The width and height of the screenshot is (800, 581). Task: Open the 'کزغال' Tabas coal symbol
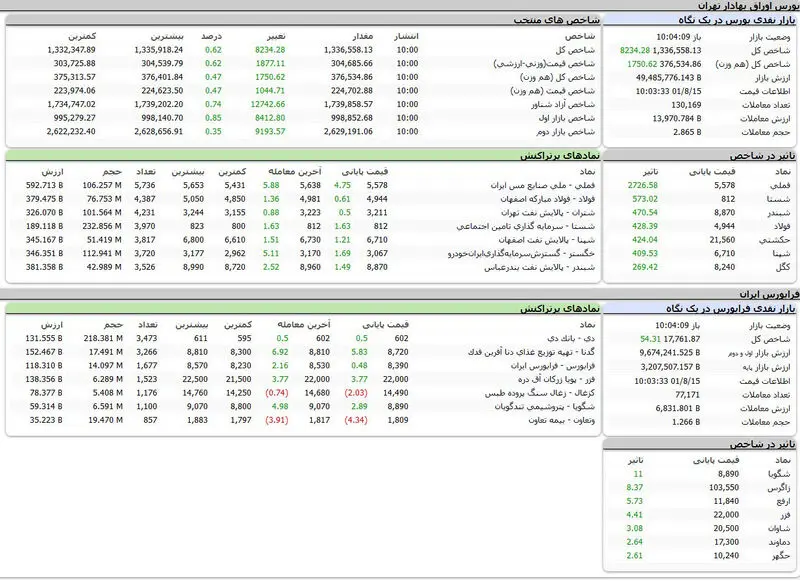tap(540, 393)
